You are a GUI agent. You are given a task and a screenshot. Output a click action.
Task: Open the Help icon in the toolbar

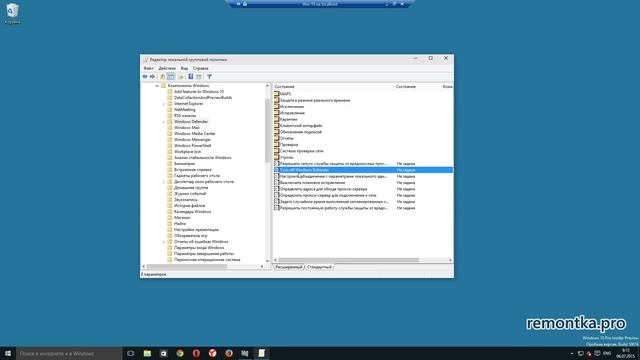point(191,77)
